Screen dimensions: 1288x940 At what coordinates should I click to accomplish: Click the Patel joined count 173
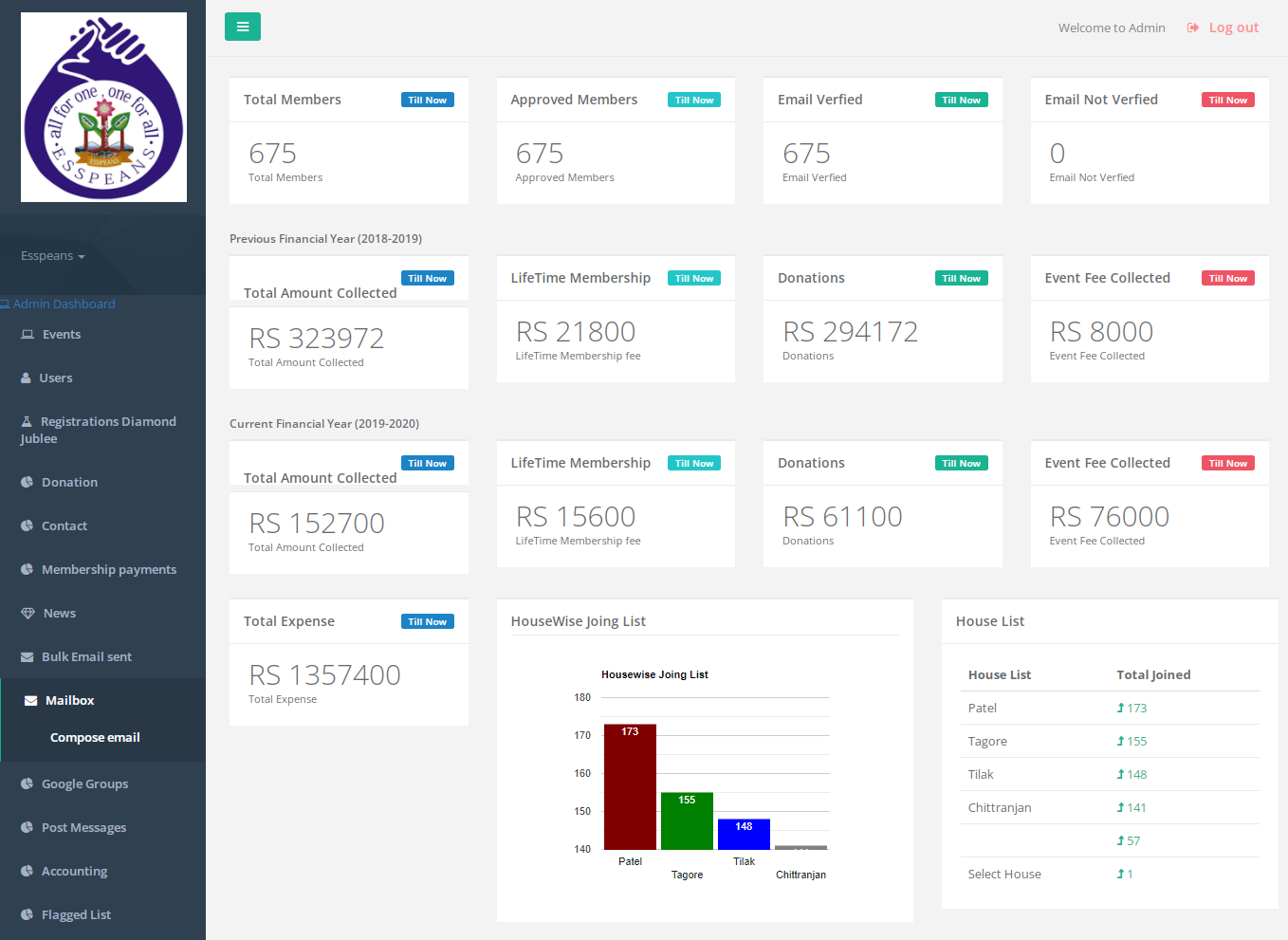[x=1132, y=708]
